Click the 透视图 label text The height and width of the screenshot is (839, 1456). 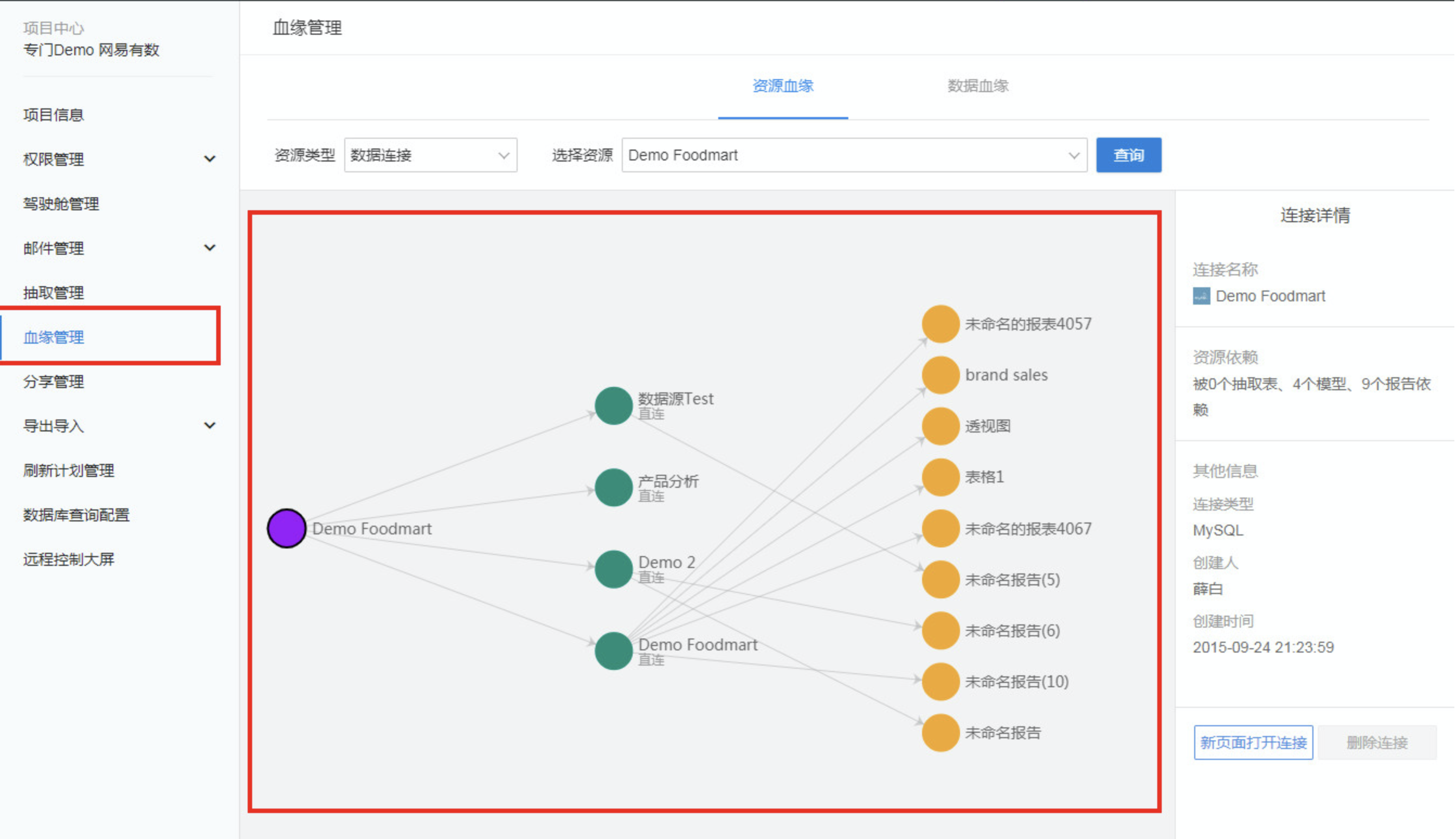(988, 427)
